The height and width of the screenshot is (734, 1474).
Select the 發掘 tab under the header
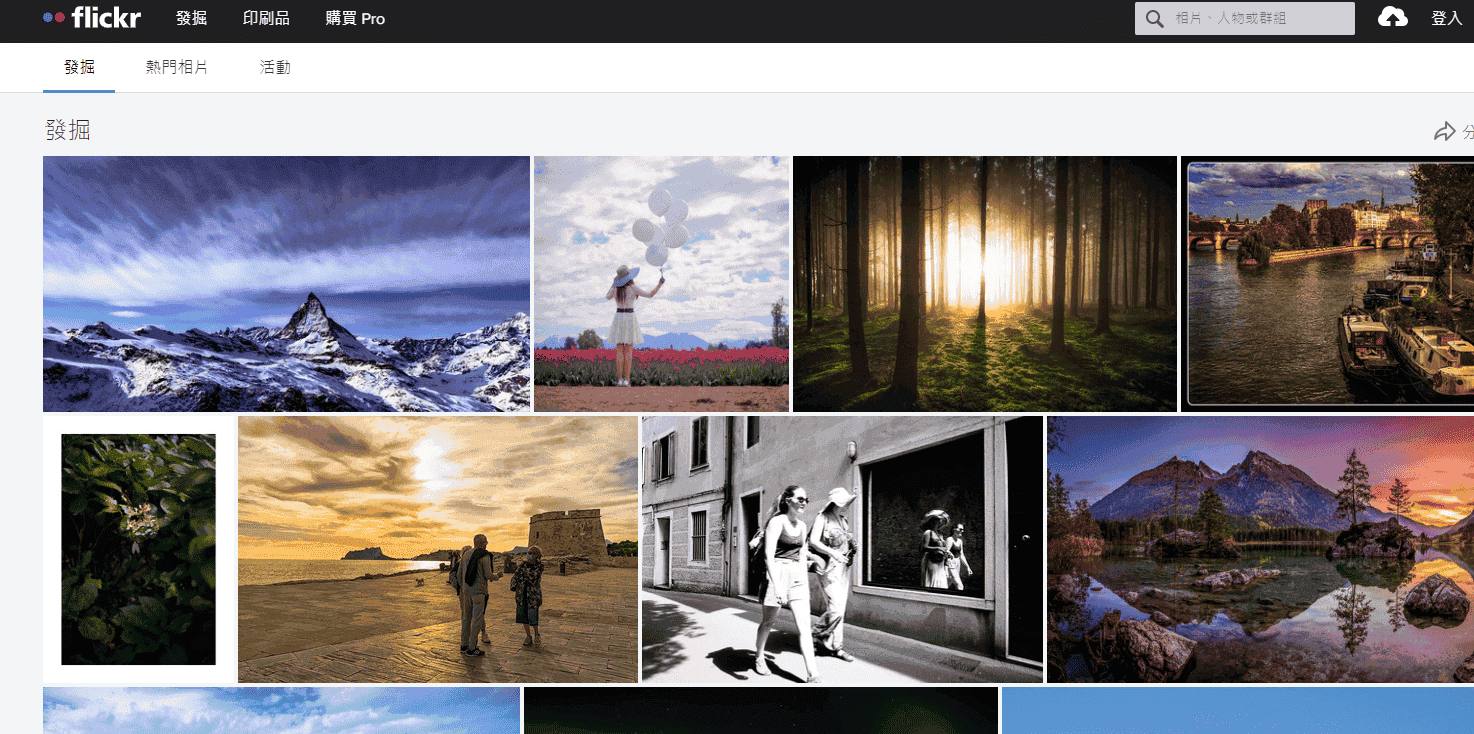(x=79, y=68)
